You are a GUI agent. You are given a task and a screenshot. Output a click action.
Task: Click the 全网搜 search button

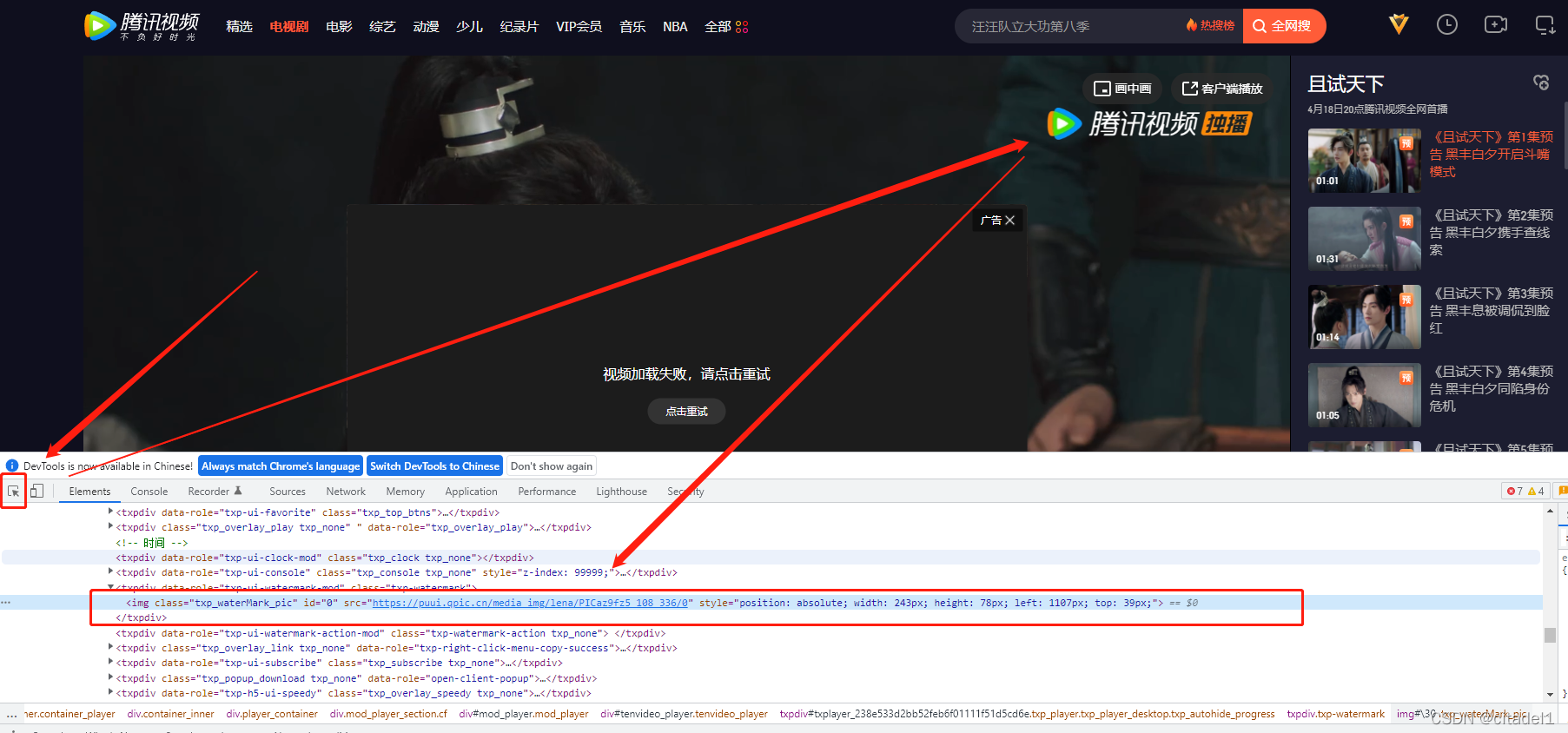[x=1284, y=26]
